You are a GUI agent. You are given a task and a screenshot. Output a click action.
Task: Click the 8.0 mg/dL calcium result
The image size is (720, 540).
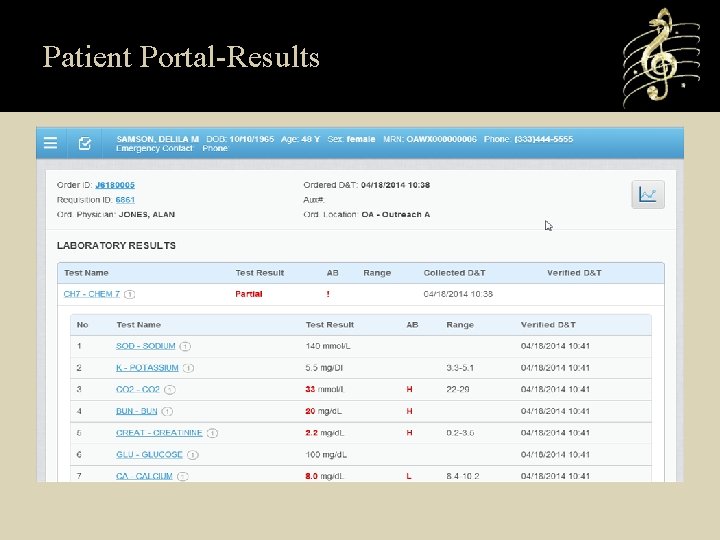tap(324, 476)
